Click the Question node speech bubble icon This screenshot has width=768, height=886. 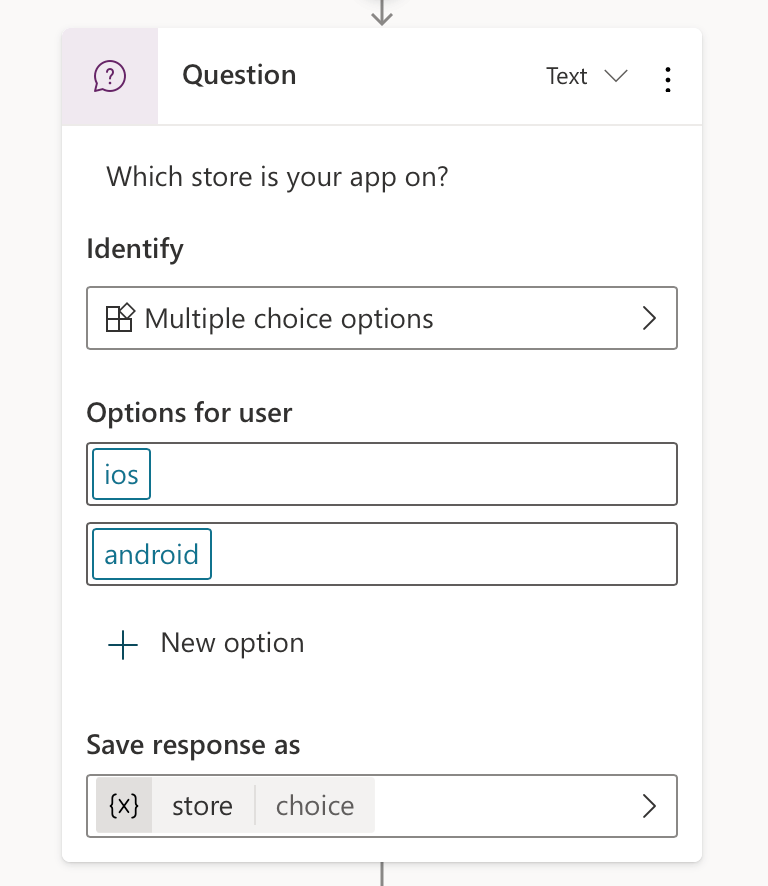[x=110, y=77]
